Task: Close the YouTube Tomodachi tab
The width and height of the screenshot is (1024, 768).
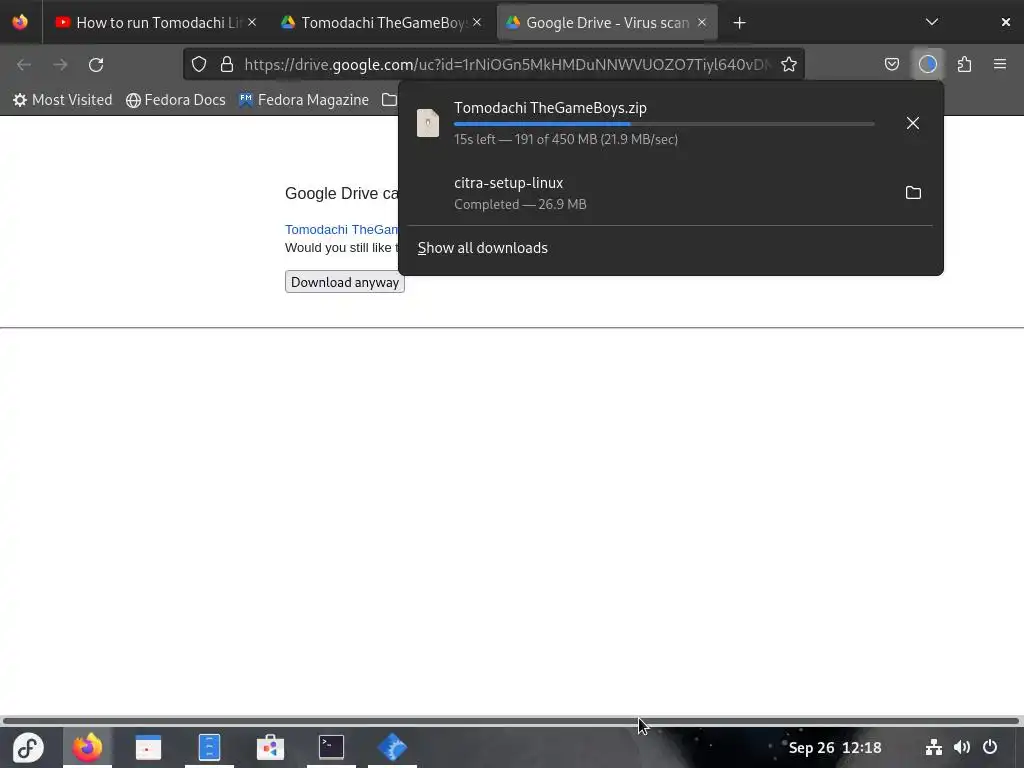Action: click(x=252, y=22)
